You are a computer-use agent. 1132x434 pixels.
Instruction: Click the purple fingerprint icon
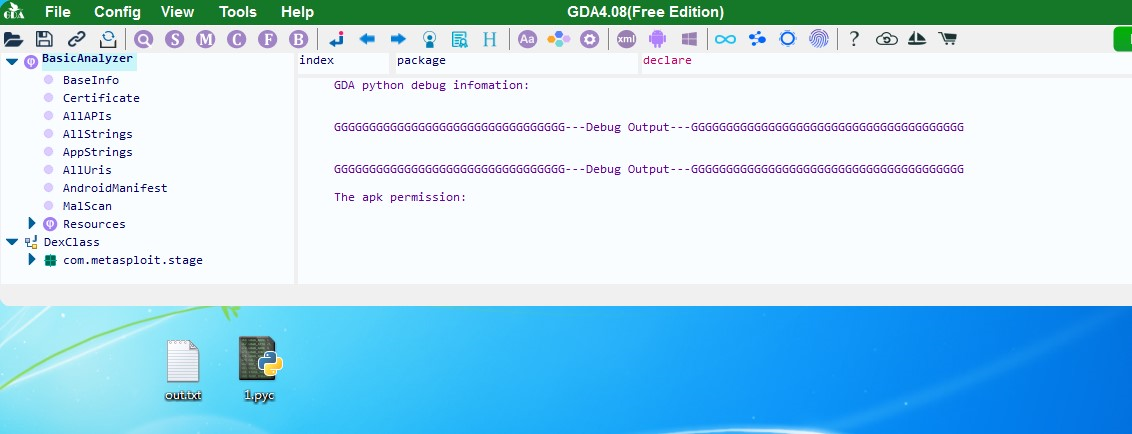(x=819, y=39)
